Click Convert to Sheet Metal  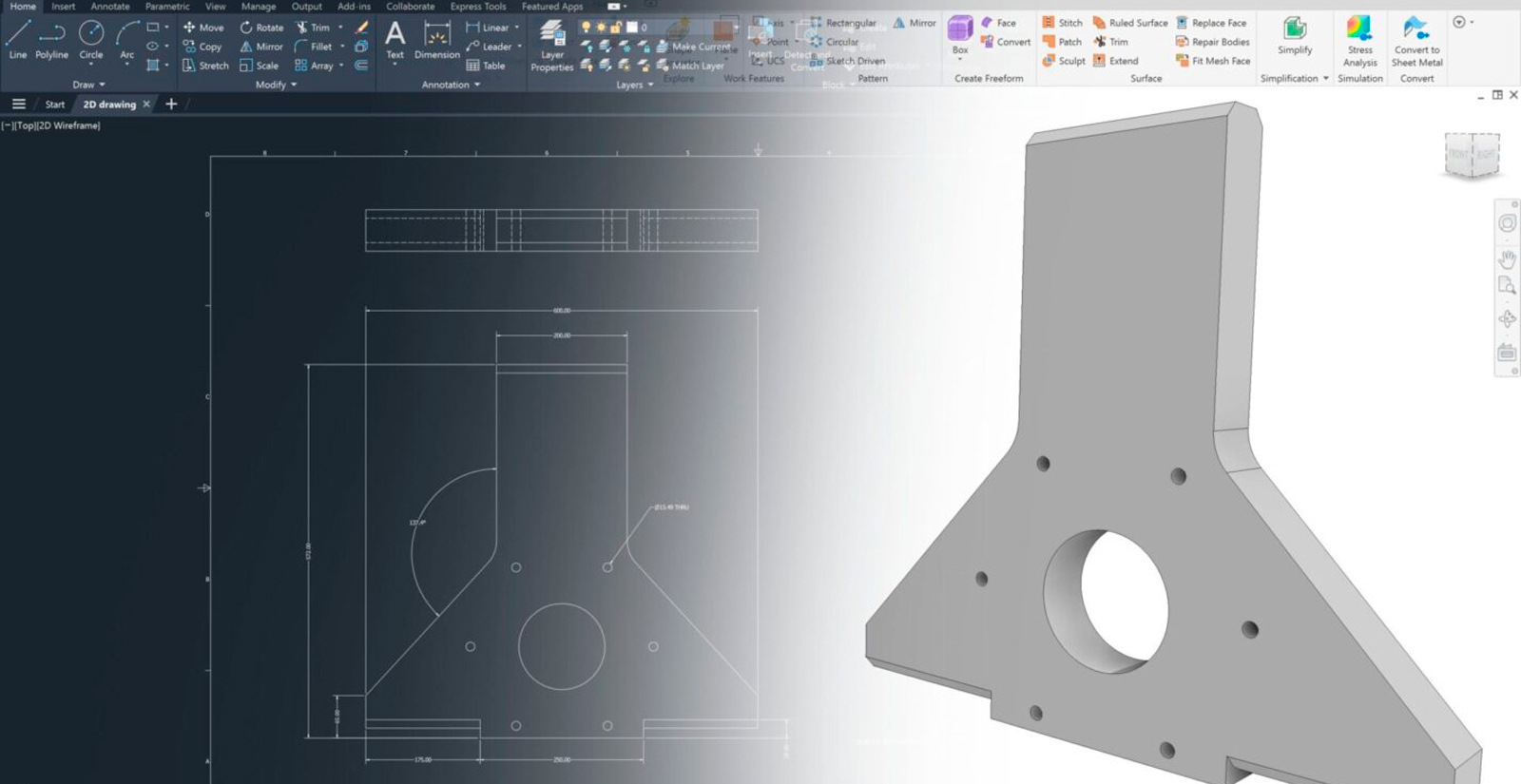(x=1416, y=41)
